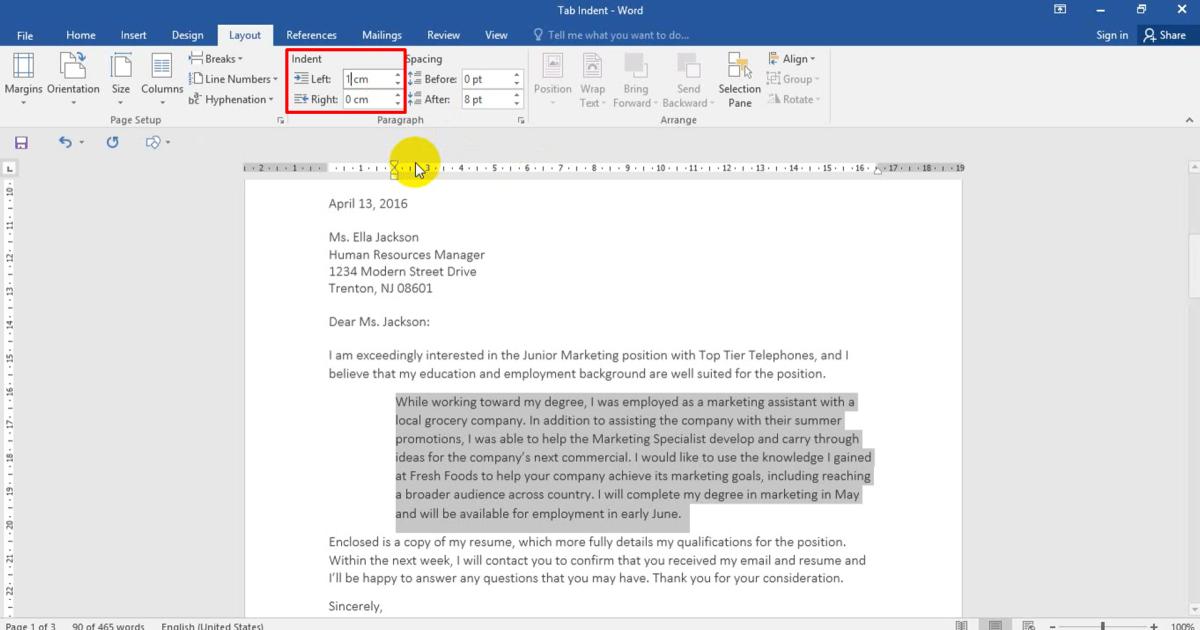
Task: Click the Right indent field
Action: click(366, 99)
